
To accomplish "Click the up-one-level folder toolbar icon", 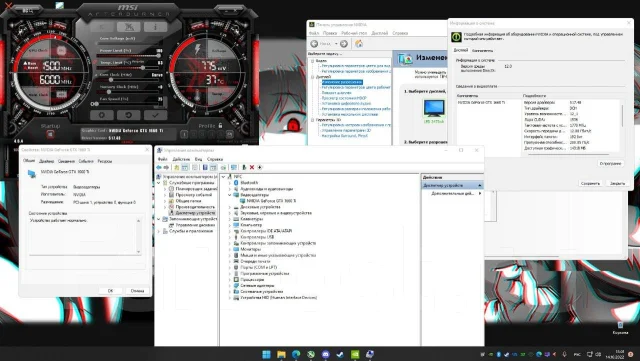I will click(x=177, y=167).
